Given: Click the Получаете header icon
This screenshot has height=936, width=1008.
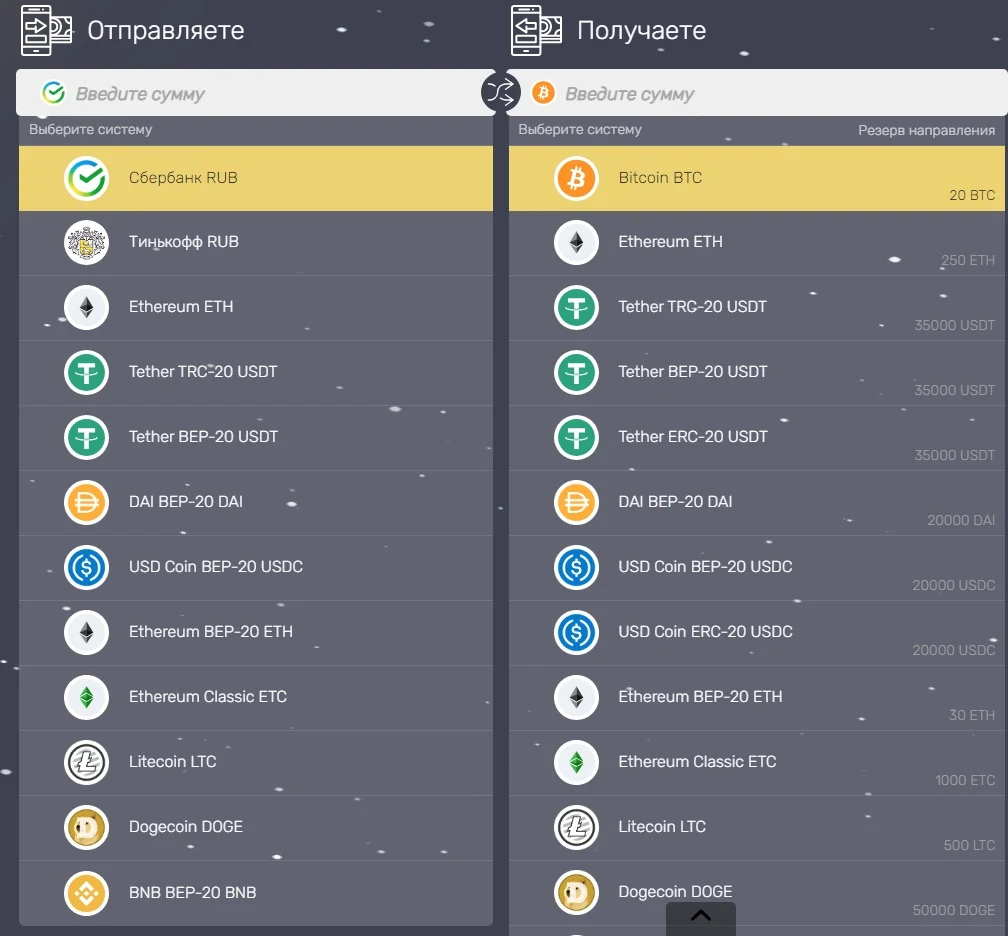Looking at the screenshot, I should (536, 30).
